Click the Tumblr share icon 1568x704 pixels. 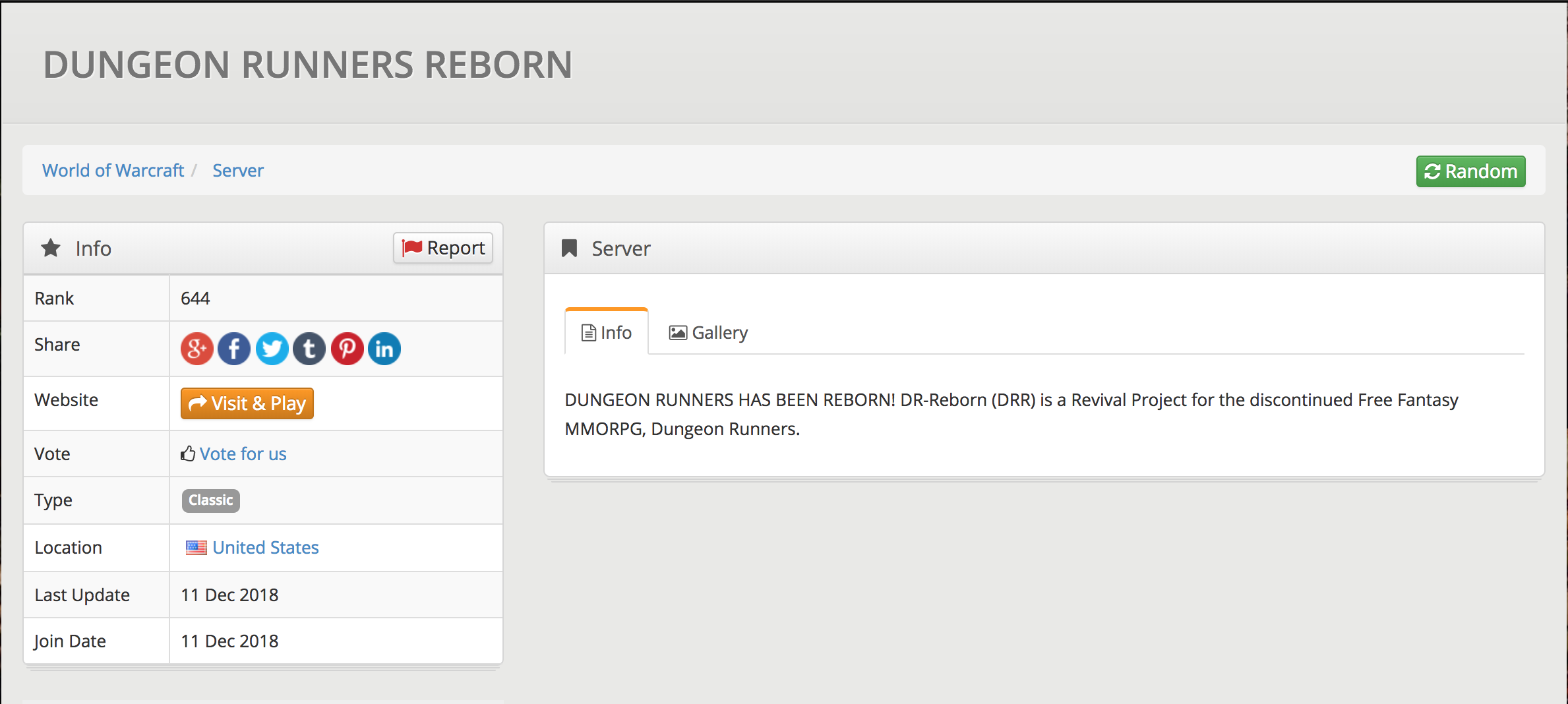pyautogui.click(x=309, y=349)
